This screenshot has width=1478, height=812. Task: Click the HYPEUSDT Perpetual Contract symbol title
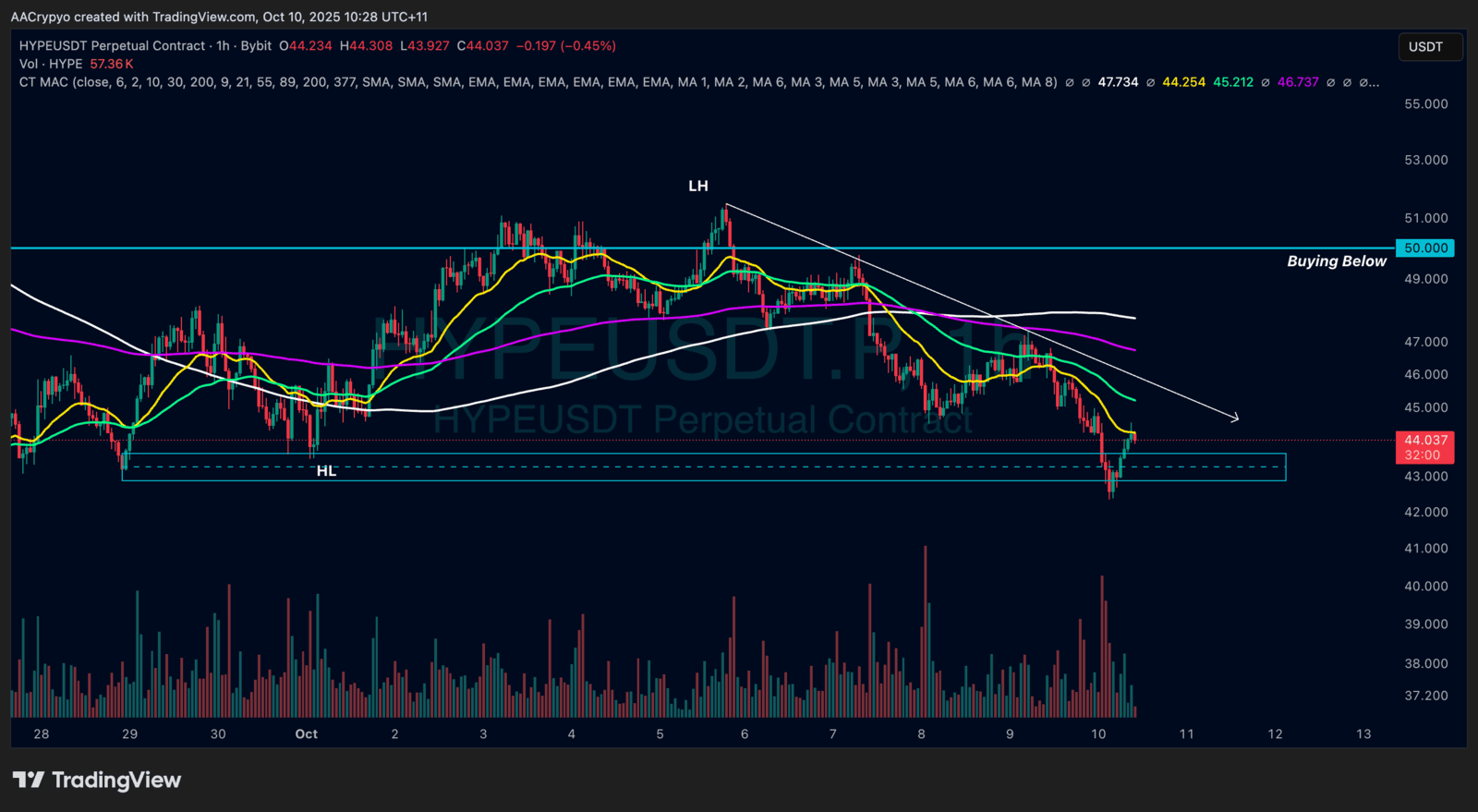pos(112,46)
